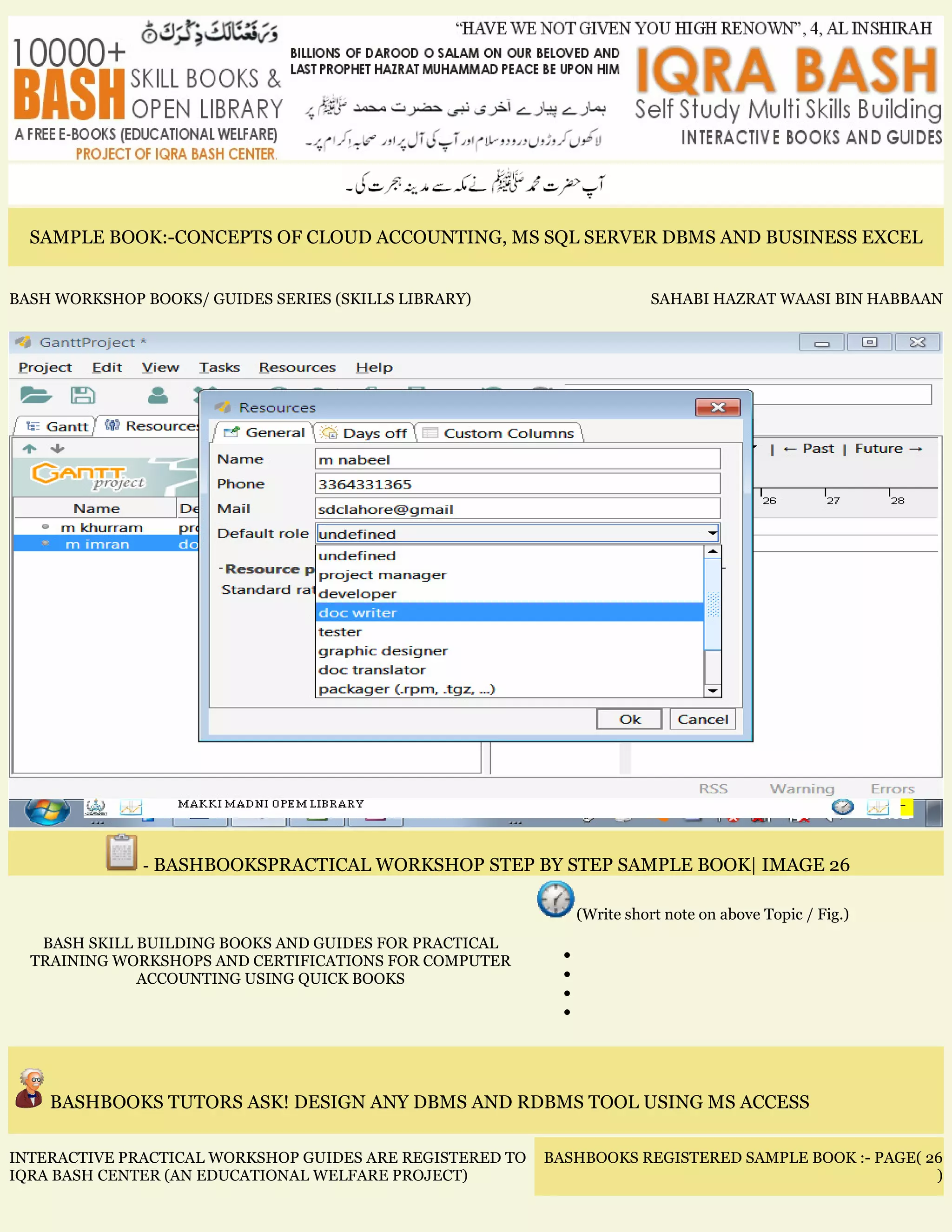Click the Cancel button

pyautogui.click(x=703, y=719)
